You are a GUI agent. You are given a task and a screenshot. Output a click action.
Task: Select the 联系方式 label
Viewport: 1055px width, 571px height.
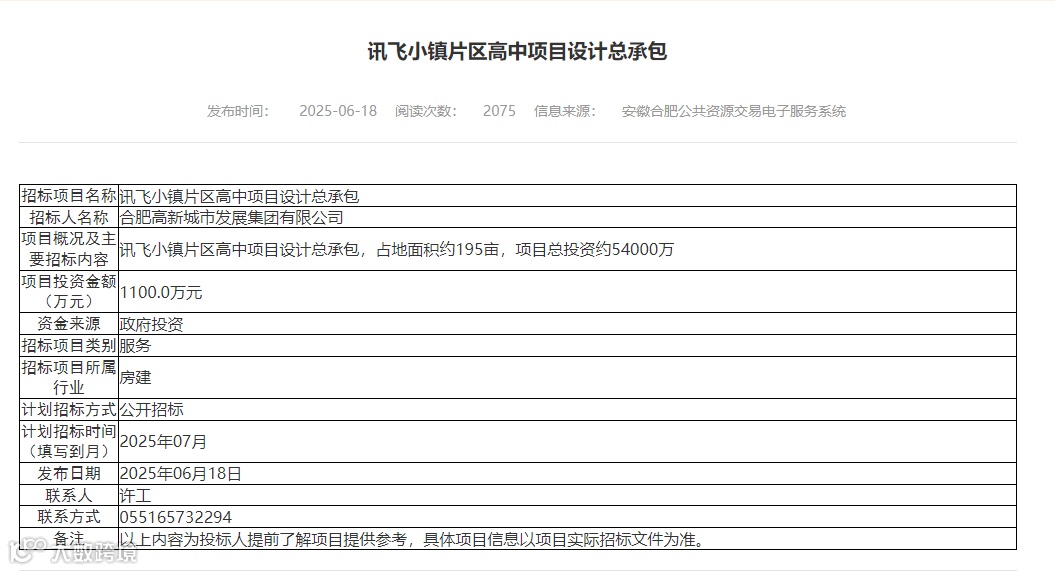69,517
